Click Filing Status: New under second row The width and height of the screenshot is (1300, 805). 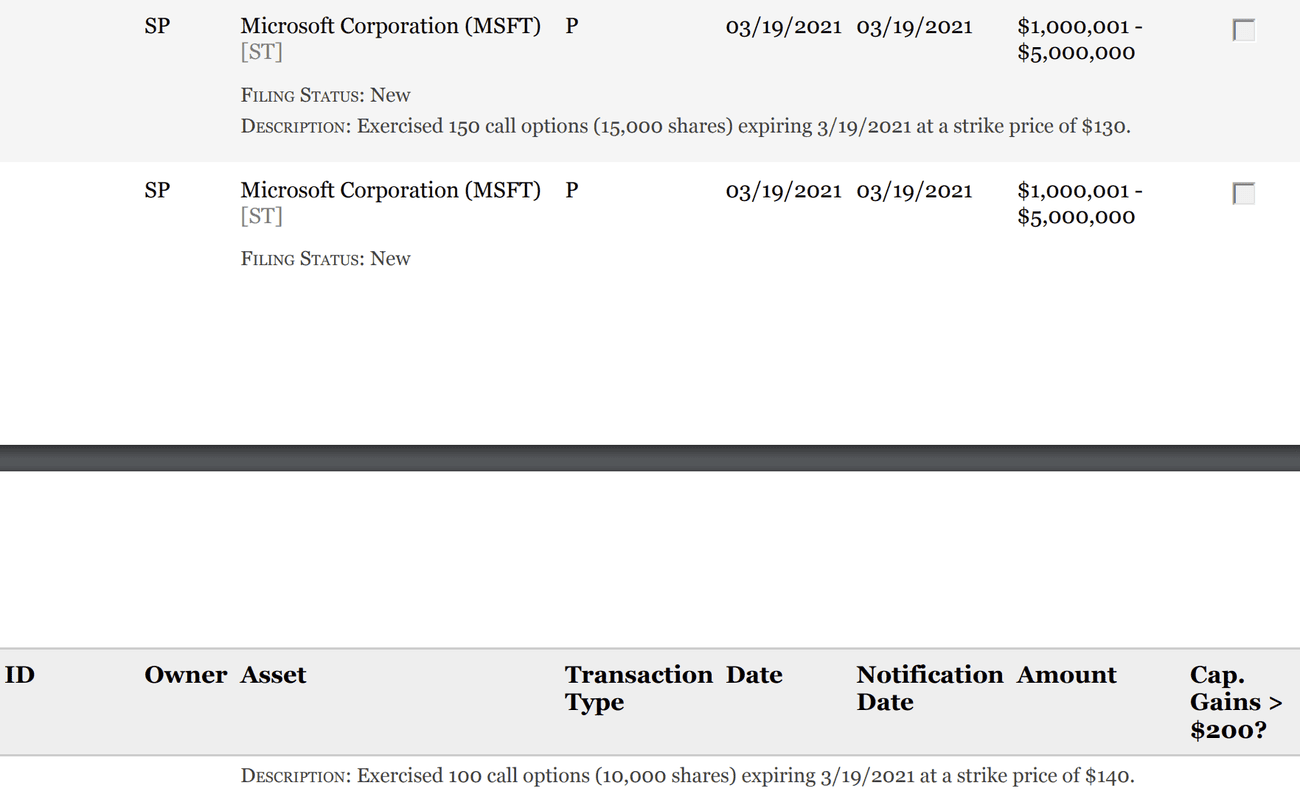[325, 259]
